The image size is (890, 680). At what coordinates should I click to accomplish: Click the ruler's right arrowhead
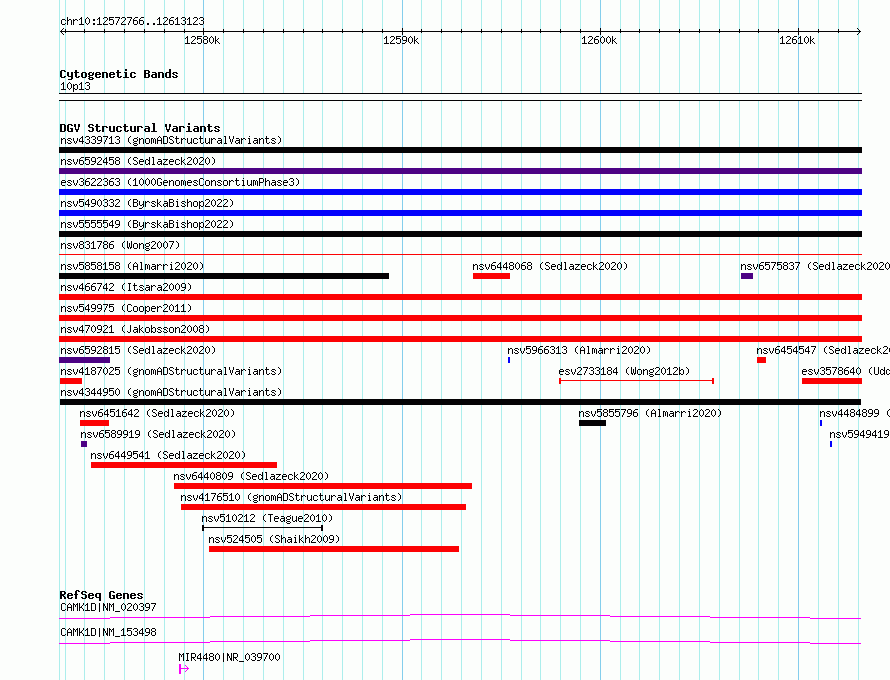pos(859,32)
